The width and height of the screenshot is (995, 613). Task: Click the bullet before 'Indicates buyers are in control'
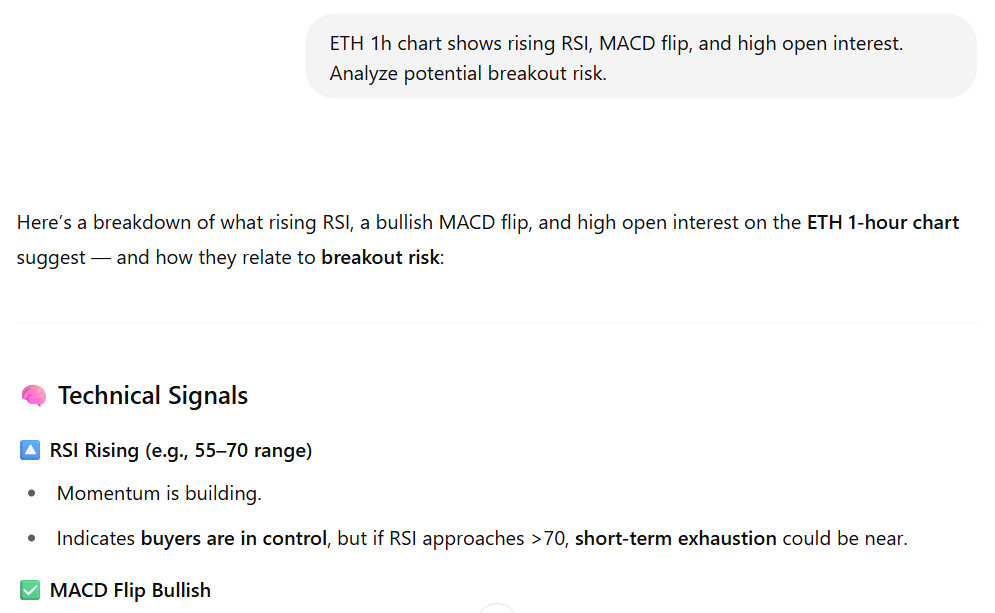click(32, 538)
